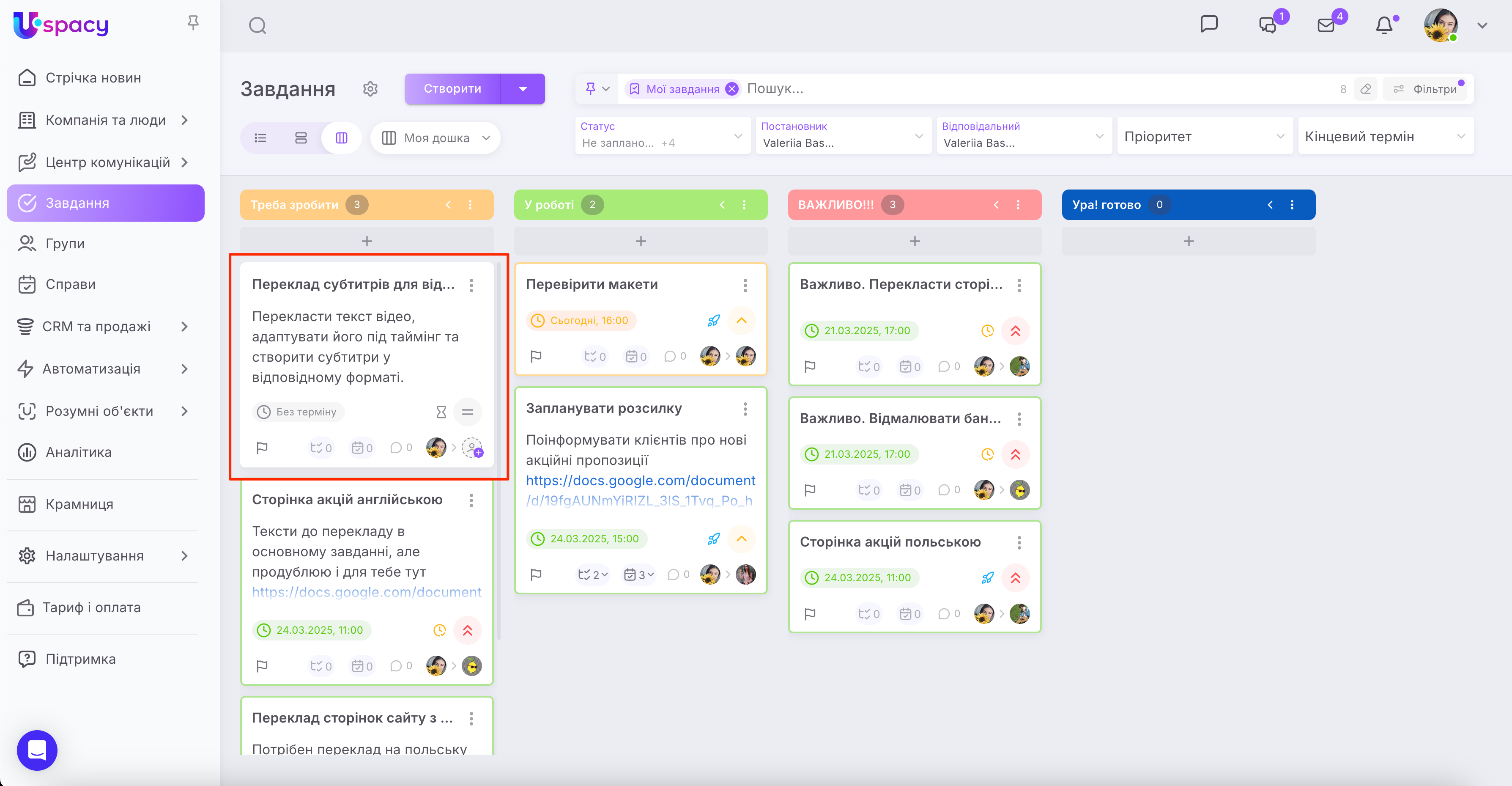Click the settings gear next to Завдання title
Screen dimensions: 1512x786
click(x=370, y=89)
